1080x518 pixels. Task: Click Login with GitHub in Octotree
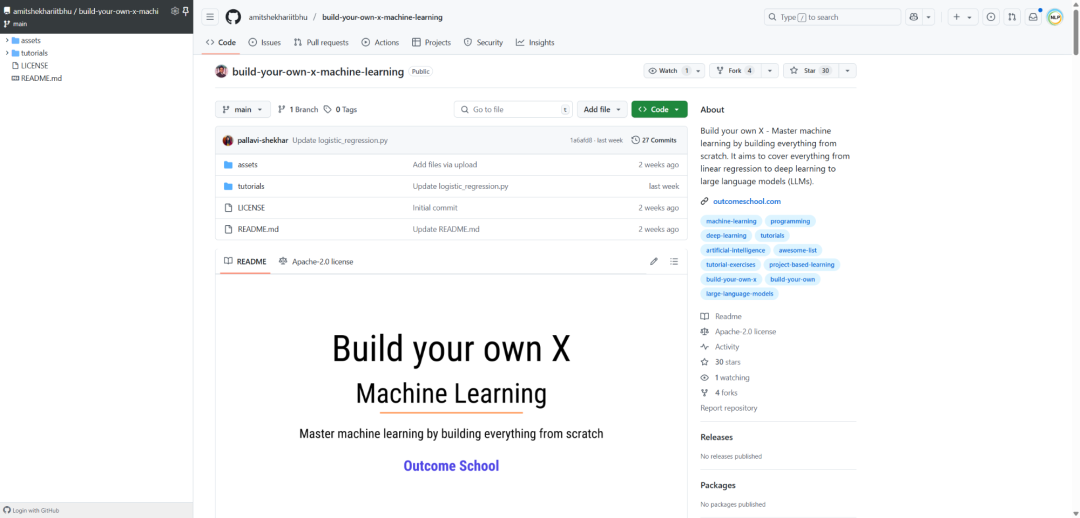tap(31, 510)
